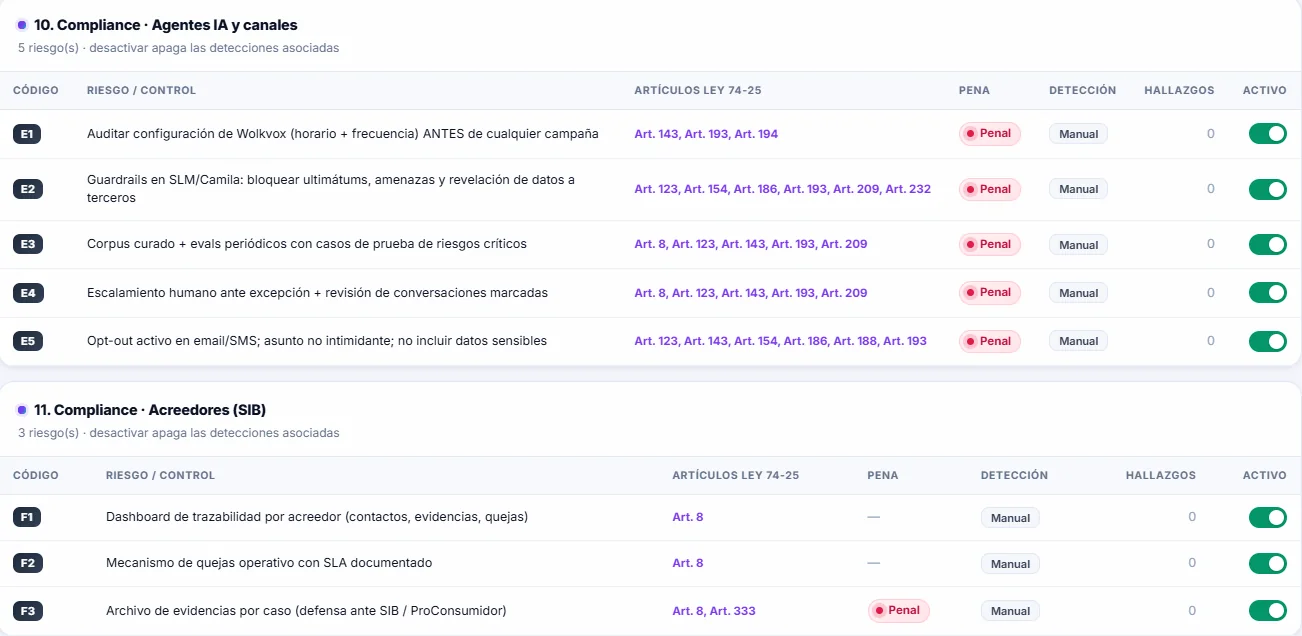Click the Penal badge in row E4
1302x636 pixels.
tap(989, 293)
